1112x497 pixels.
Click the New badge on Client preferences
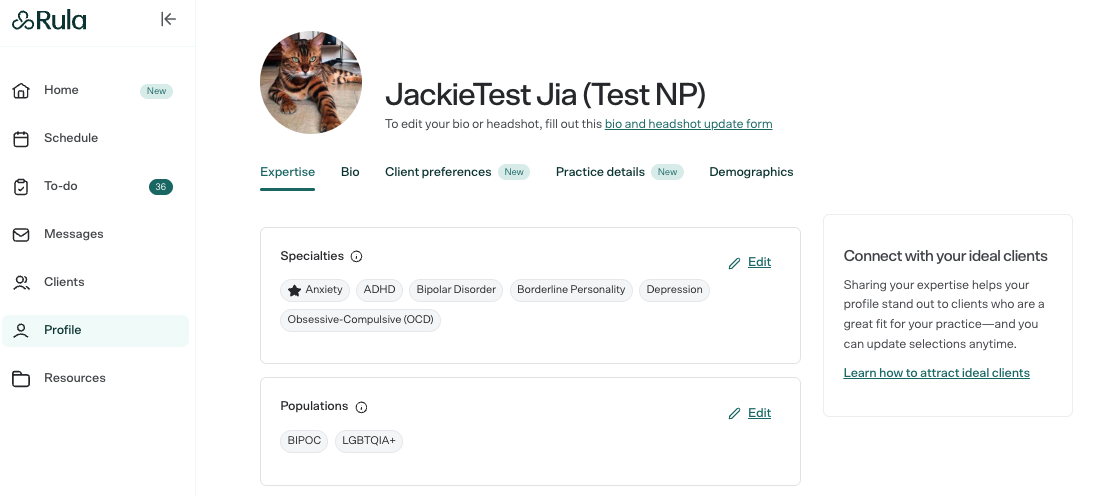[x=513, y=172]
